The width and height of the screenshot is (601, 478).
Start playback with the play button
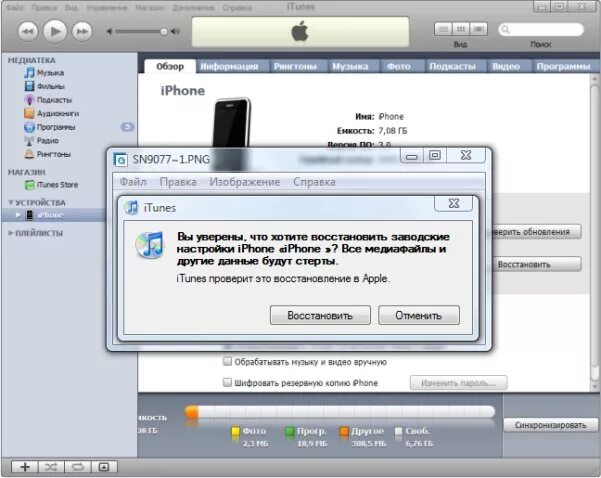55,31
